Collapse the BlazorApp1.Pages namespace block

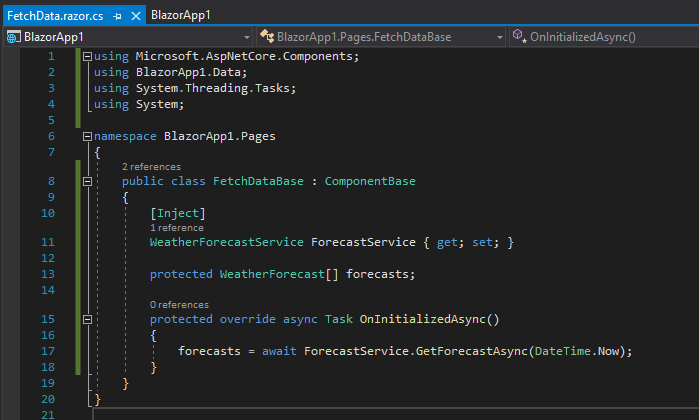click(x=87, y=135)
